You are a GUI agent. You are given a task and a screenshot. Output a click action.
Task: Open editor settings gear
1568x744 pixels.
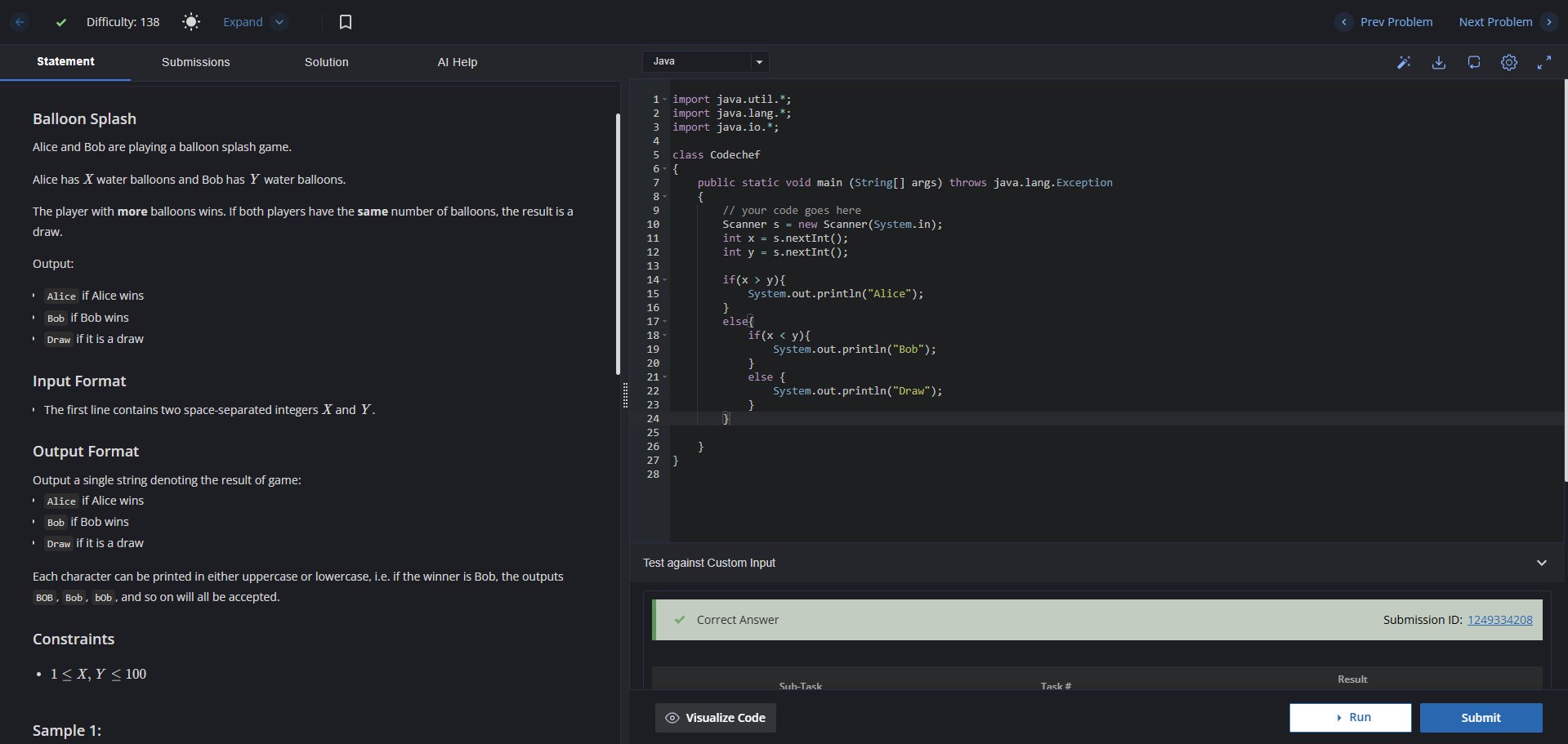[1509, 62]
